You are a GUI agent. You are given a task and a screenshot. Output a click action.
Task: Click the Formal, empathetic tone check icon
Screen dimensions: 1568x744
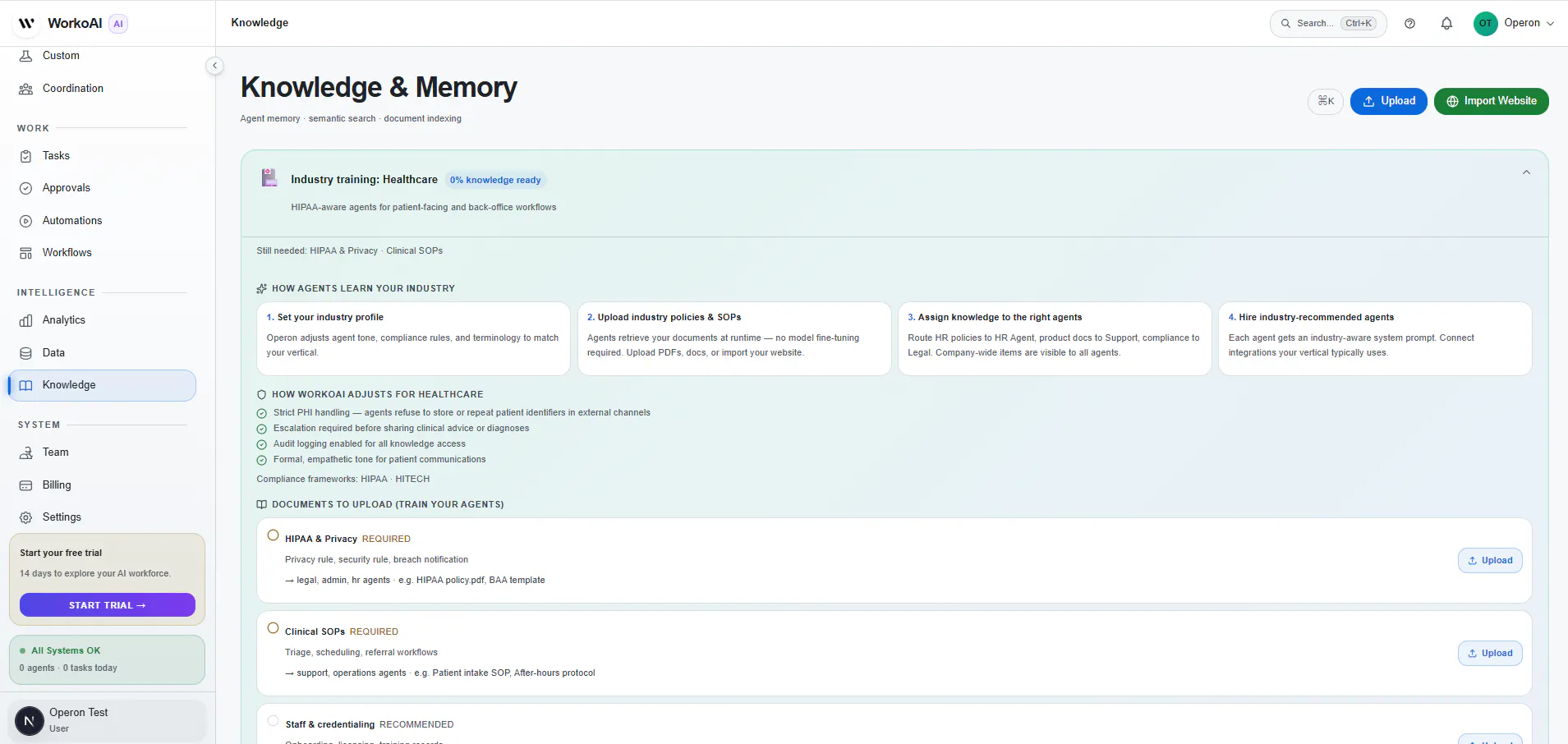[261, 461]
